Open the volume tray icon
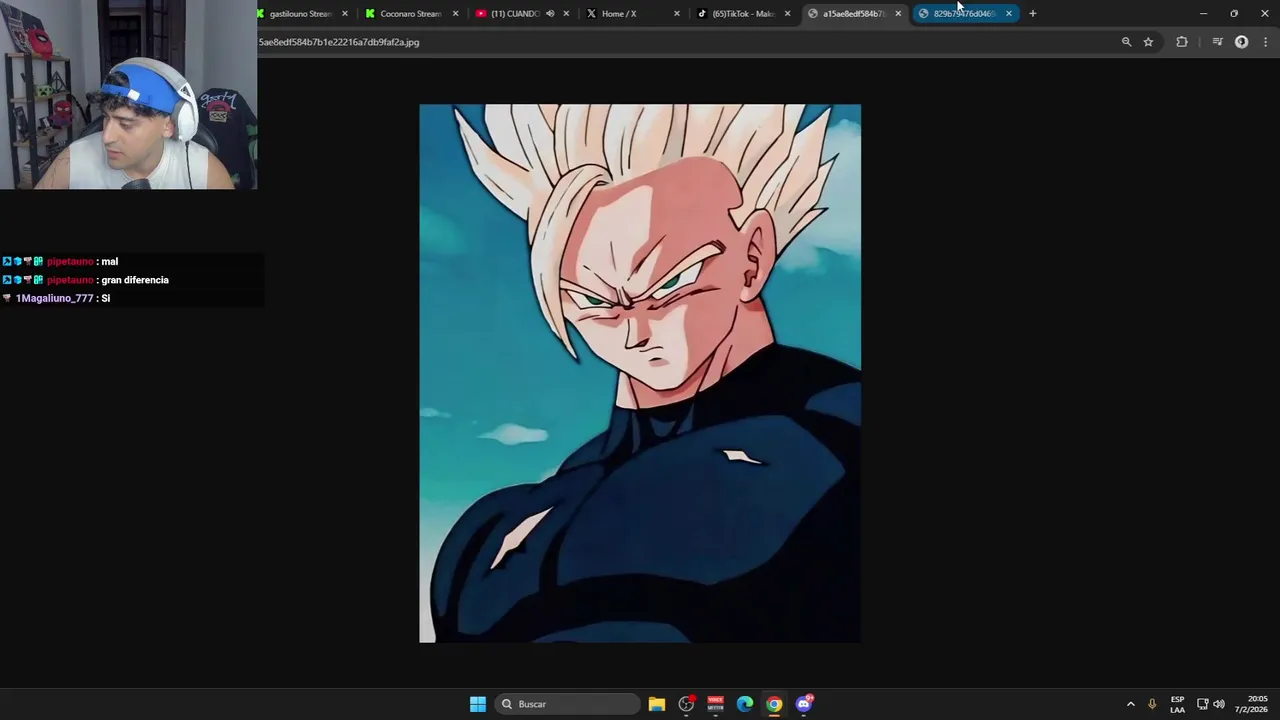 pos(1218,704)
